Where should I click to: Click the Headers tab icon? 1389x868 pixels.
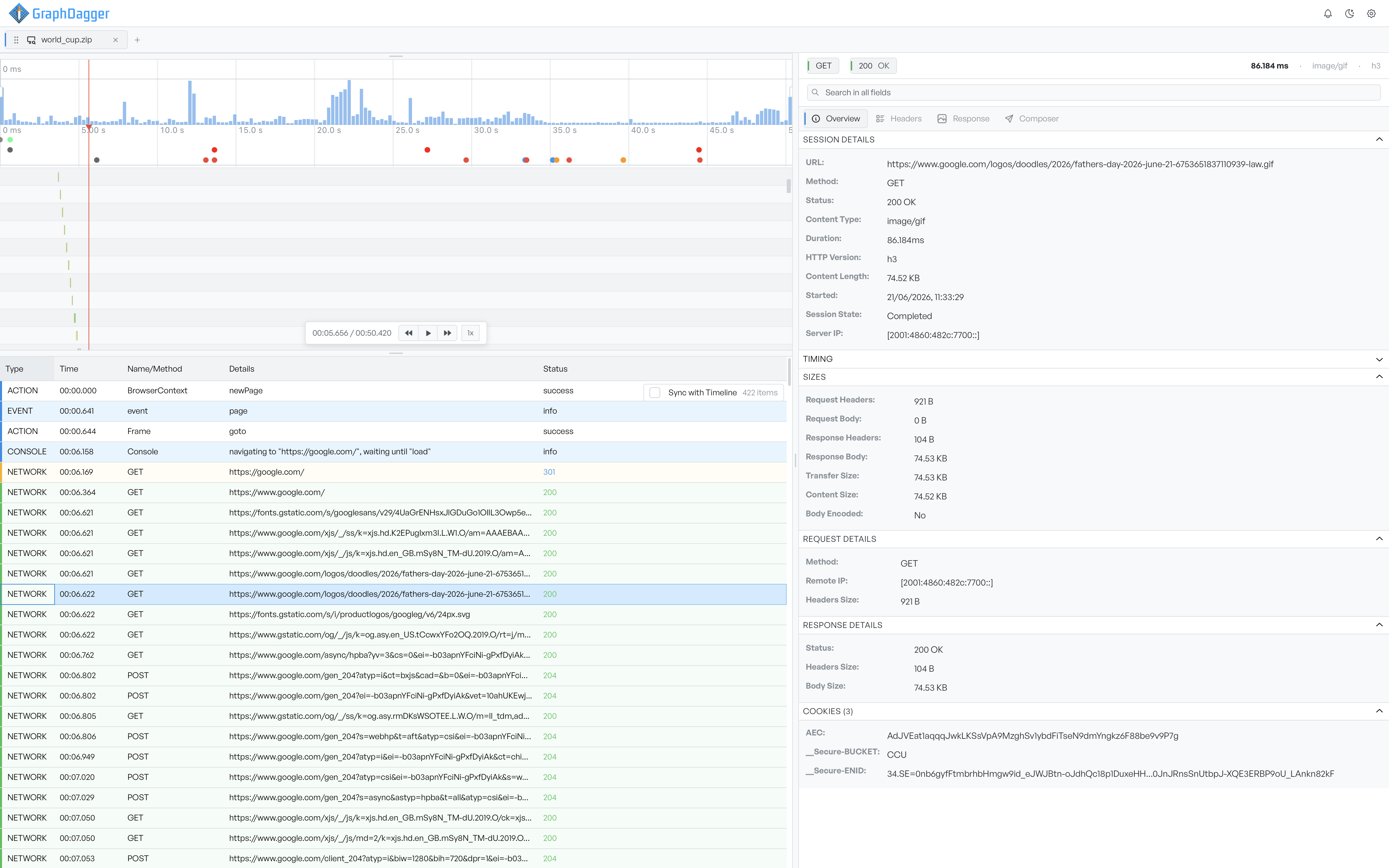point(880,119)
